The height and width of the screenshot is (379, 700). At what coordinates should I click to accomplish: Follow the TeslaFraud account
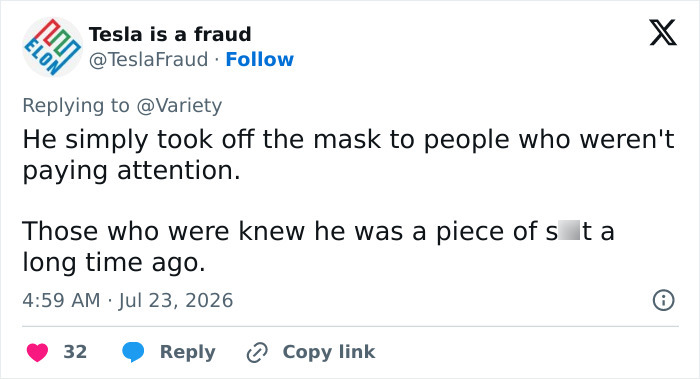point(259,59)
